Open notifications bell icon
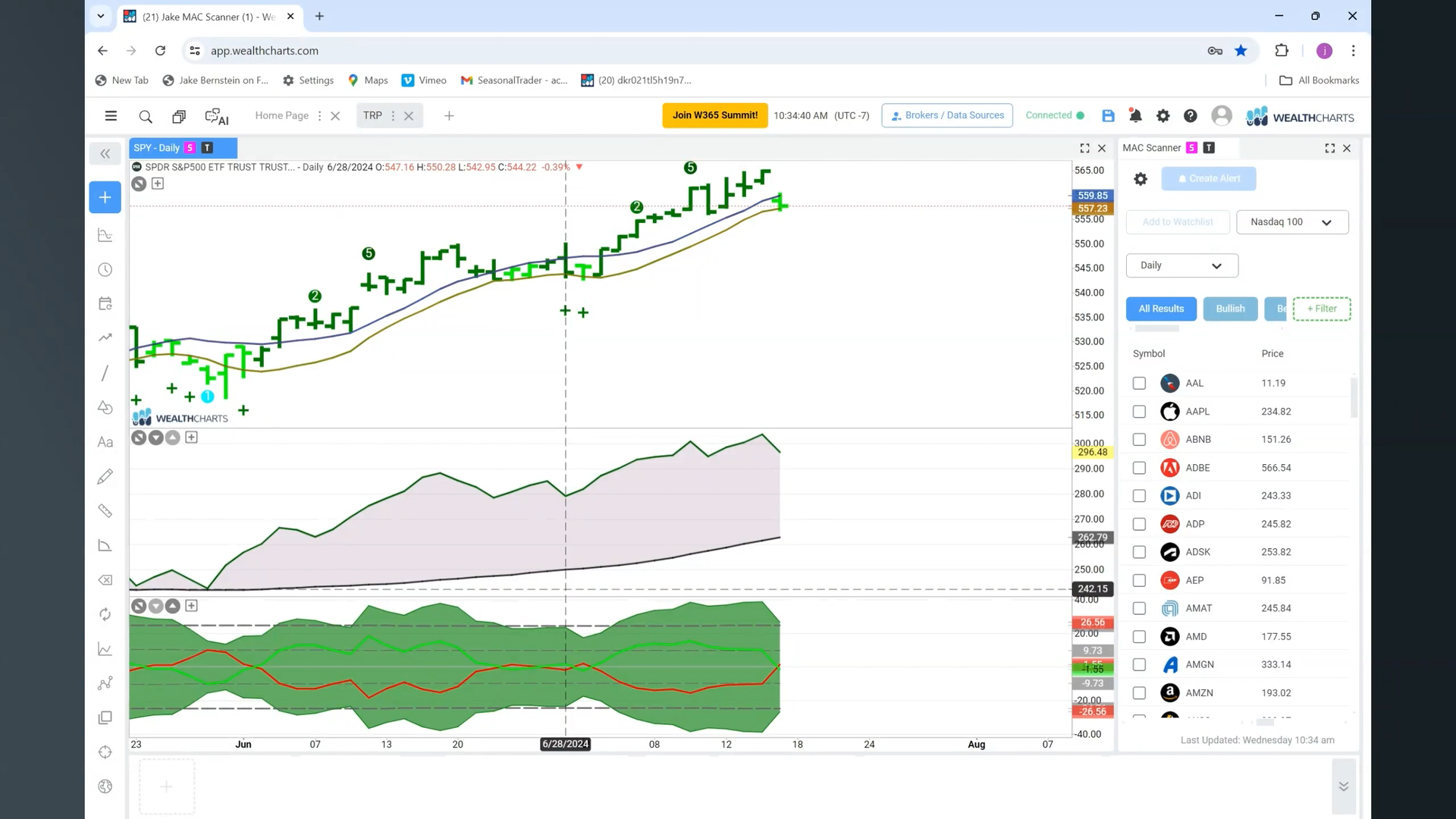 coord(1135,116)
